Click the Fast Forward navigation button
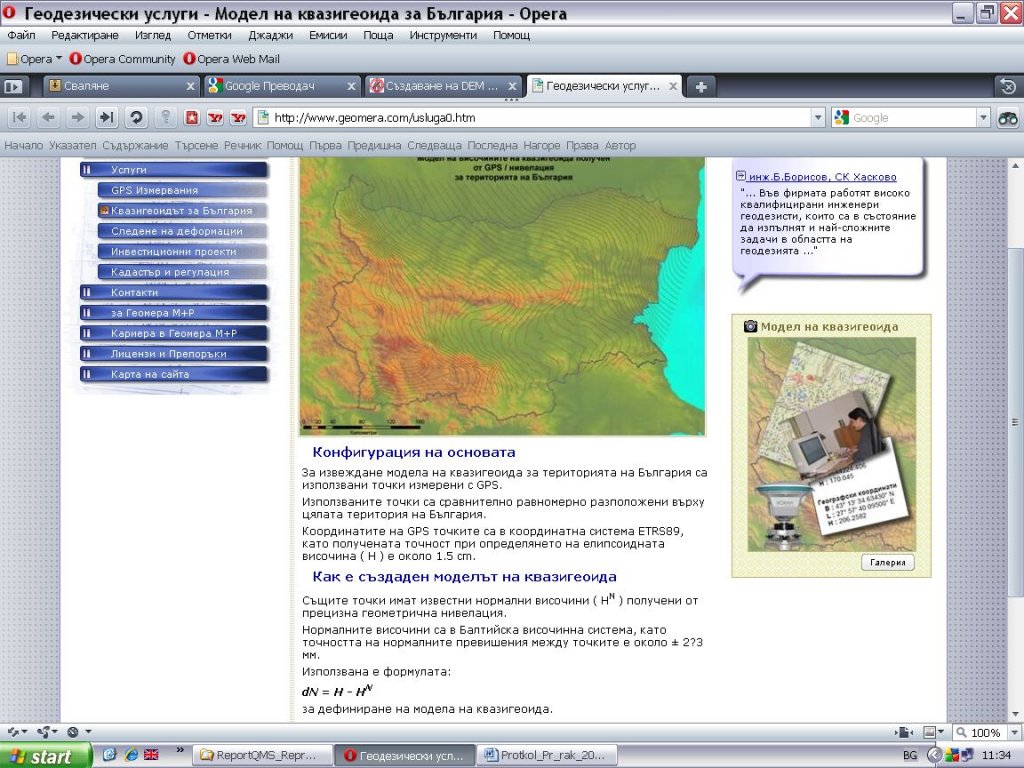The image size is (1024, 768). pos(106,118)
